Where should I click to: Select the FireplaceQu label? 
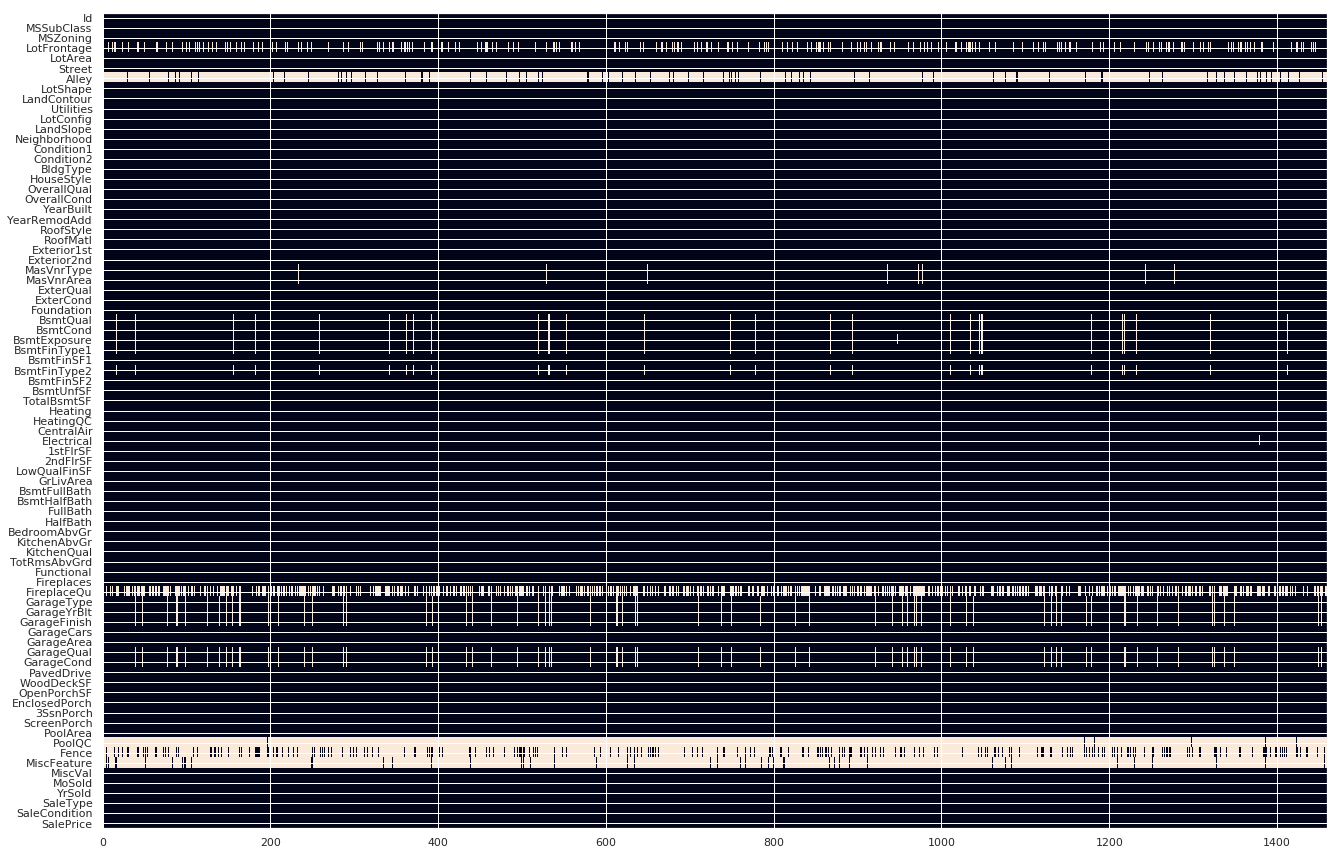point(60,592)
